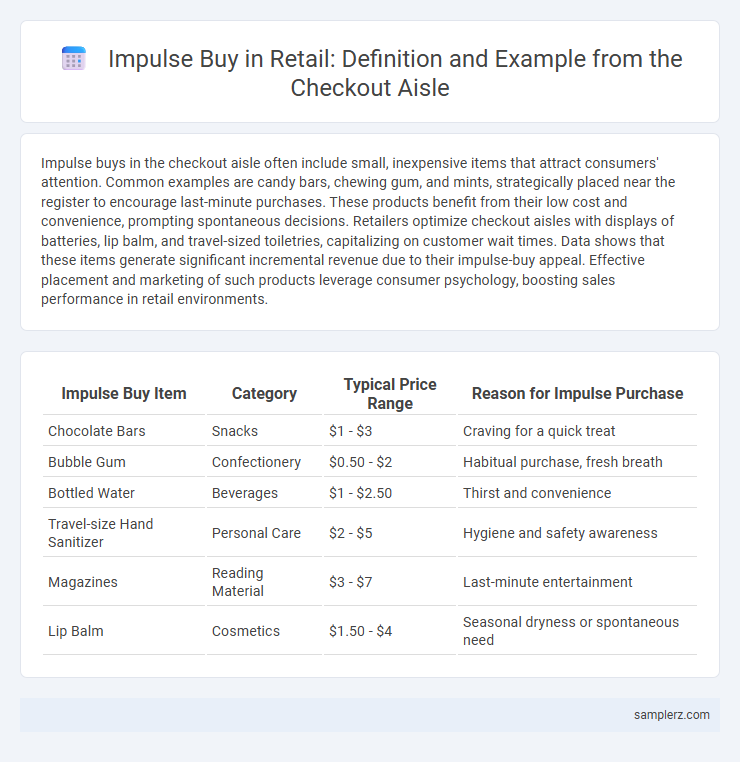
Task: Click the 'Snacks' category cell
Action: point(264,431)
